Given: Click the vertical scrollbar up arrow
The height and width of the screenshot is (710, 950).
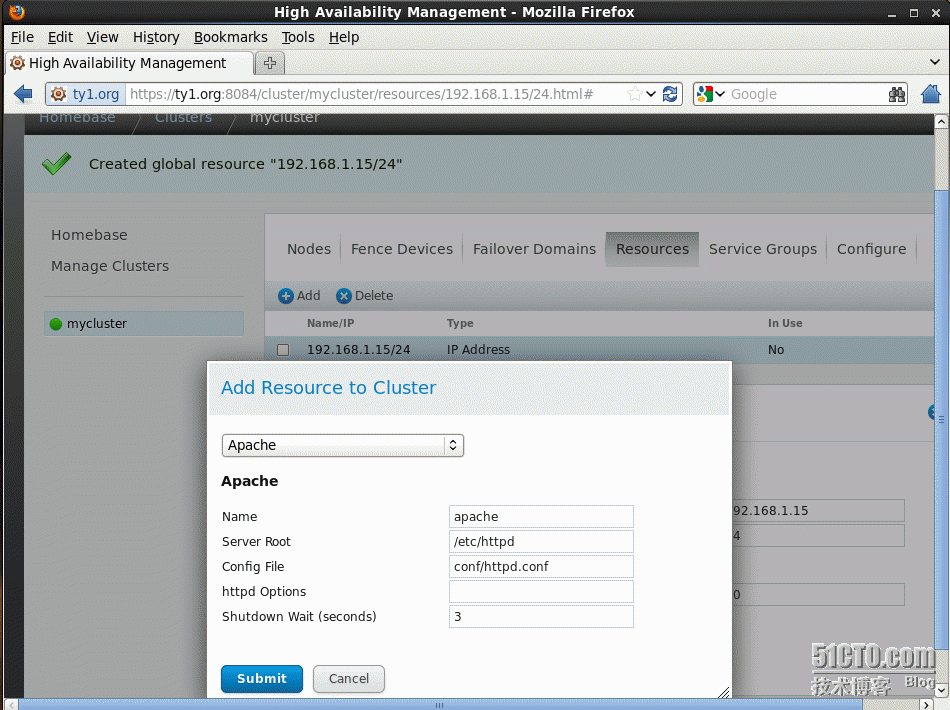Looking at the screenshot, I should tap(940, 122).
